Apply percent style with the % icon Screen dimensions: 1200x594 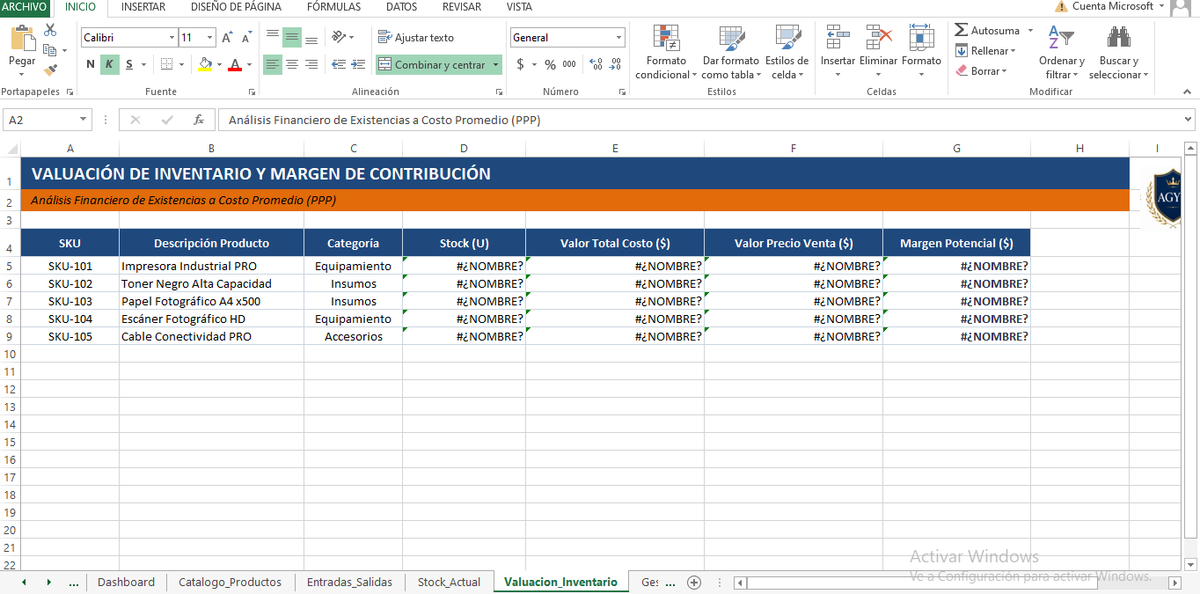(550, 65)
